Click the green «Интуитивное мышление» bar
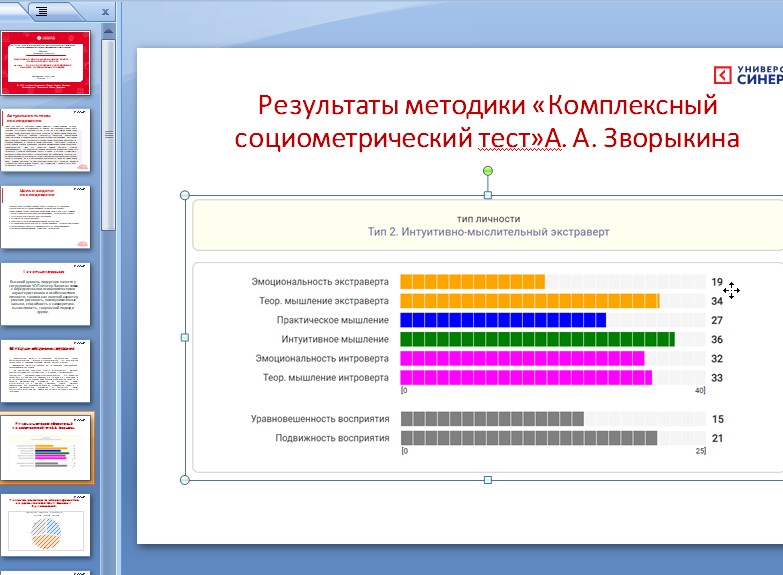The height and width of the screenshot is (575, 783). click(x=537, y=339)
